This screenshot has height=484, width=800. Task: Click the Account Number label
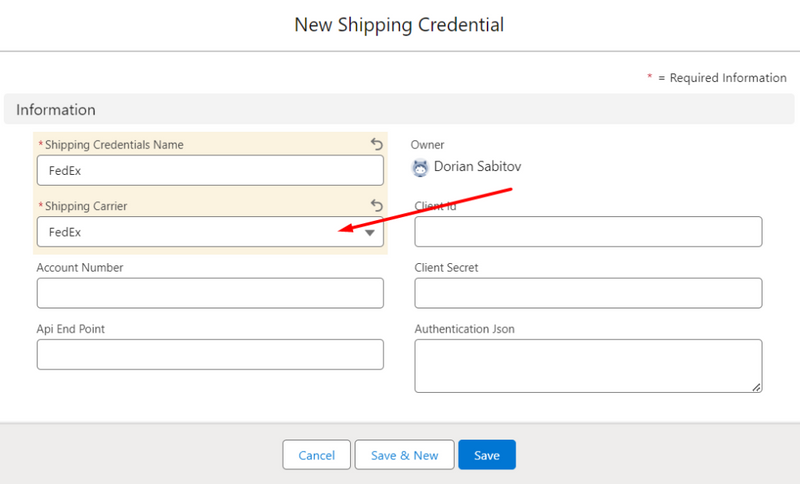80,268
